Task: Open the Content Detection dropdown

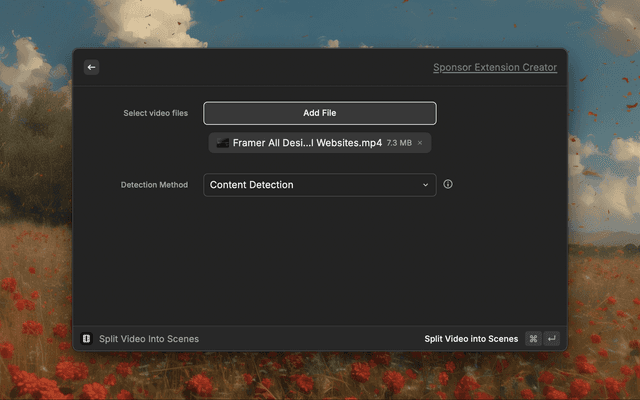Action: [310, 185]
